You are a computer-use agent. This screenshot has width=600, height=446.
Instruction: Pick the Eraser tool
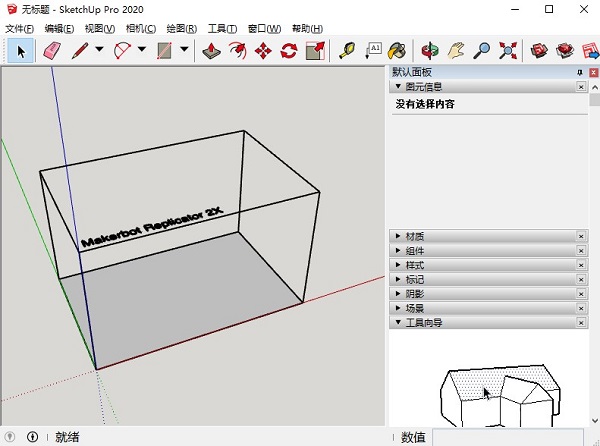coord(52,49)
